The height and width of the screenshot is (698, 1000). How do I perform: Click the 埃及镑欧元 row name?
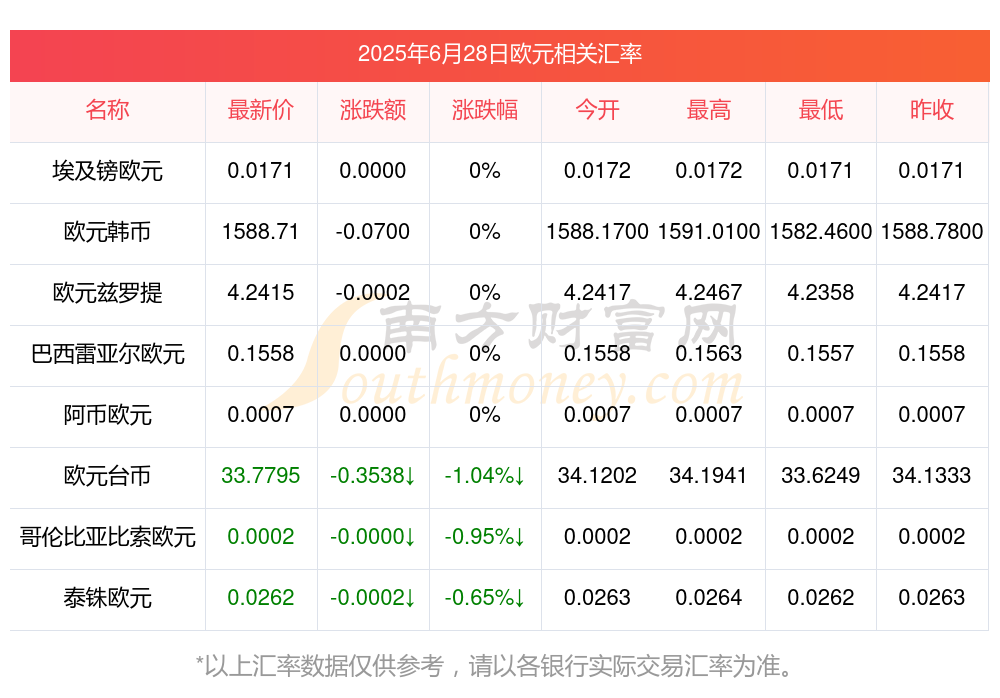tap(107, 171)
